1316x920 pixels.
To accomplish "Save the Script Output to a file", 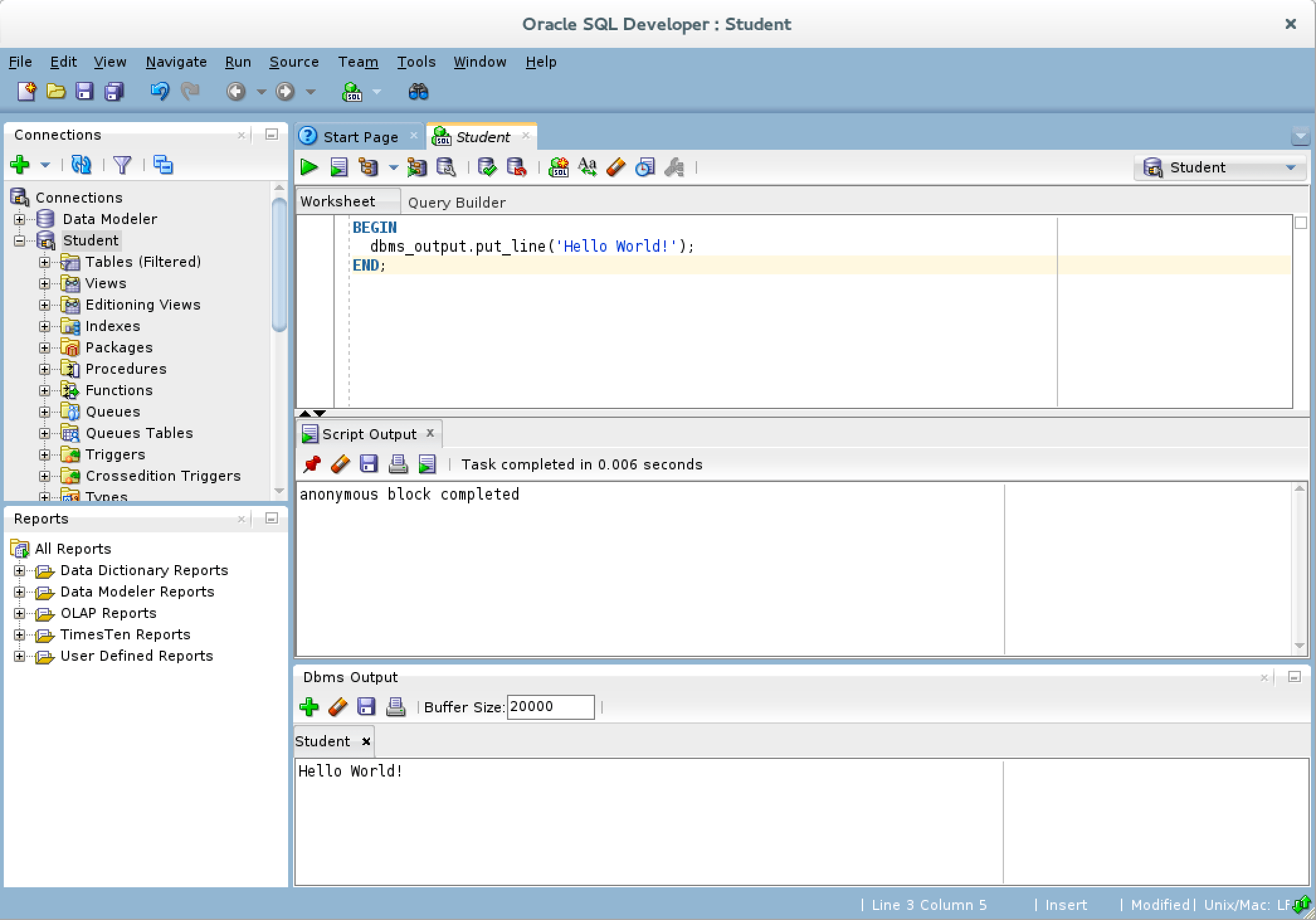I will (369, 464).
